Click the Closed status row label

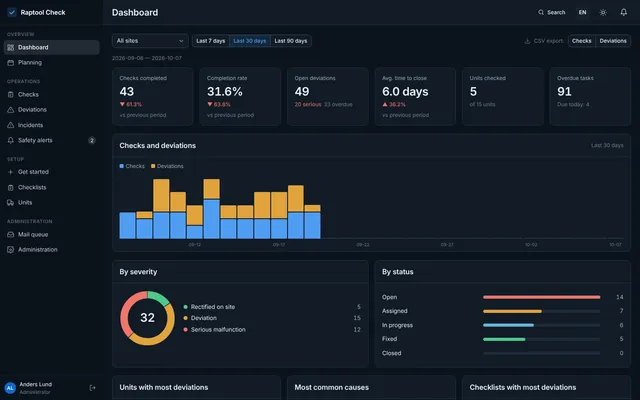(x=391, y=353)
